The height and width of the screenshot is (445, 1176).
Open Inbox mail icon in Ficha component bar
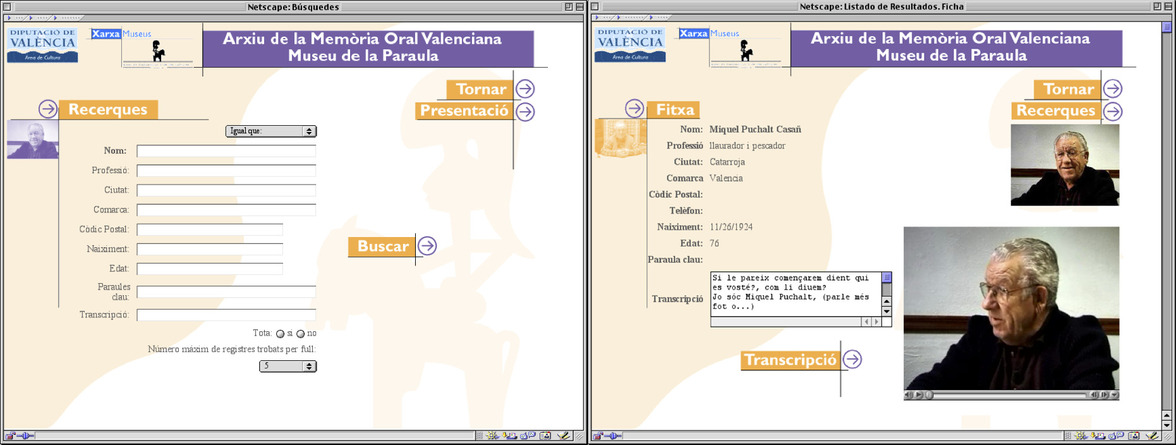(x=1098, y=435)
